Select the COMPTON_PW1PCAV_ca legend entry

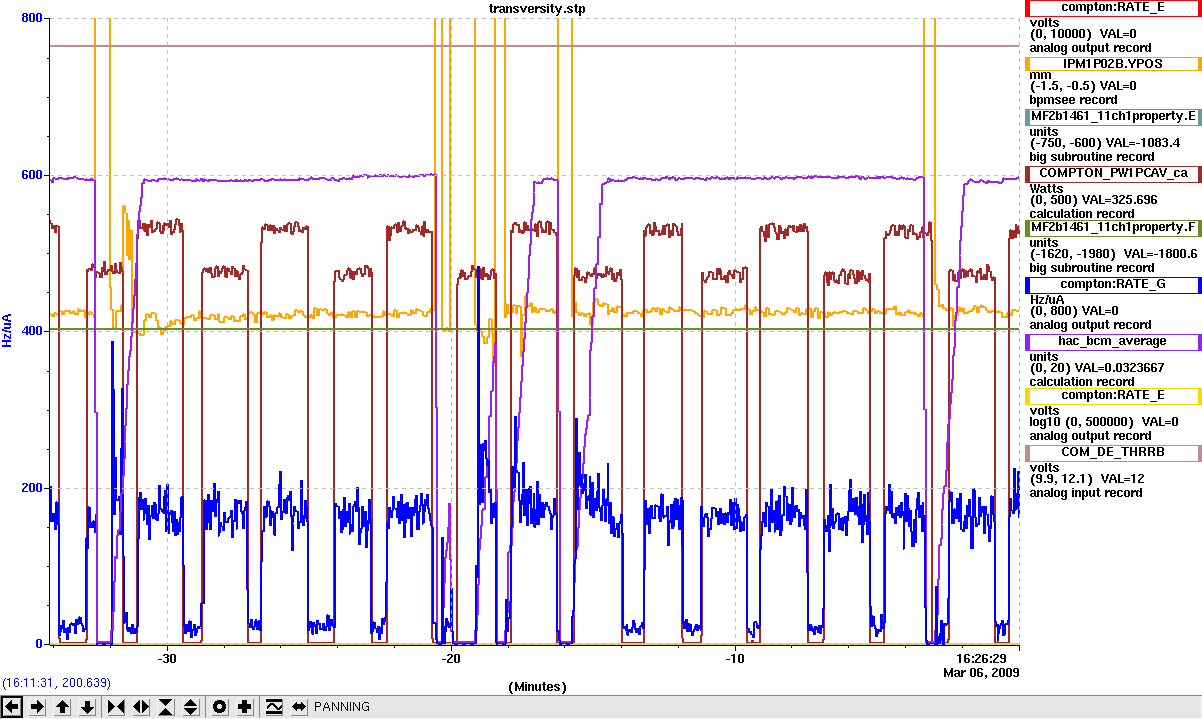[1113, 173]
